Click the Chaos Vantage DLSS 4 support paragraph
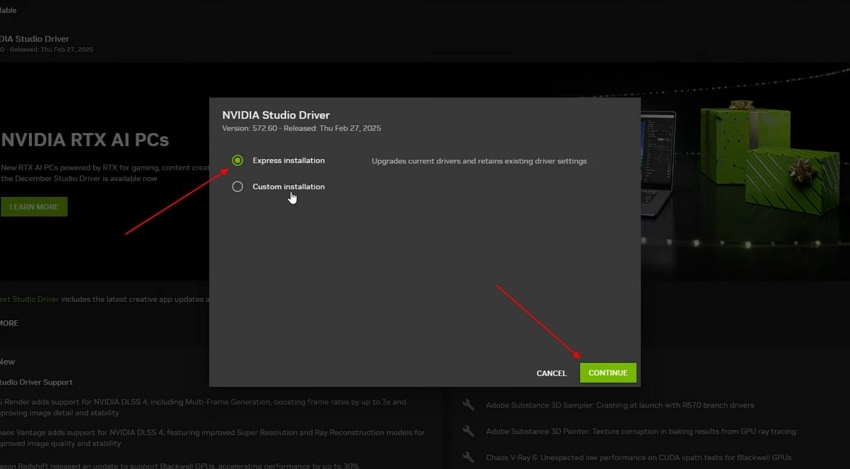The height and width of the screenshot is (469, 850). pyautogui.click(x=212, y=438)
